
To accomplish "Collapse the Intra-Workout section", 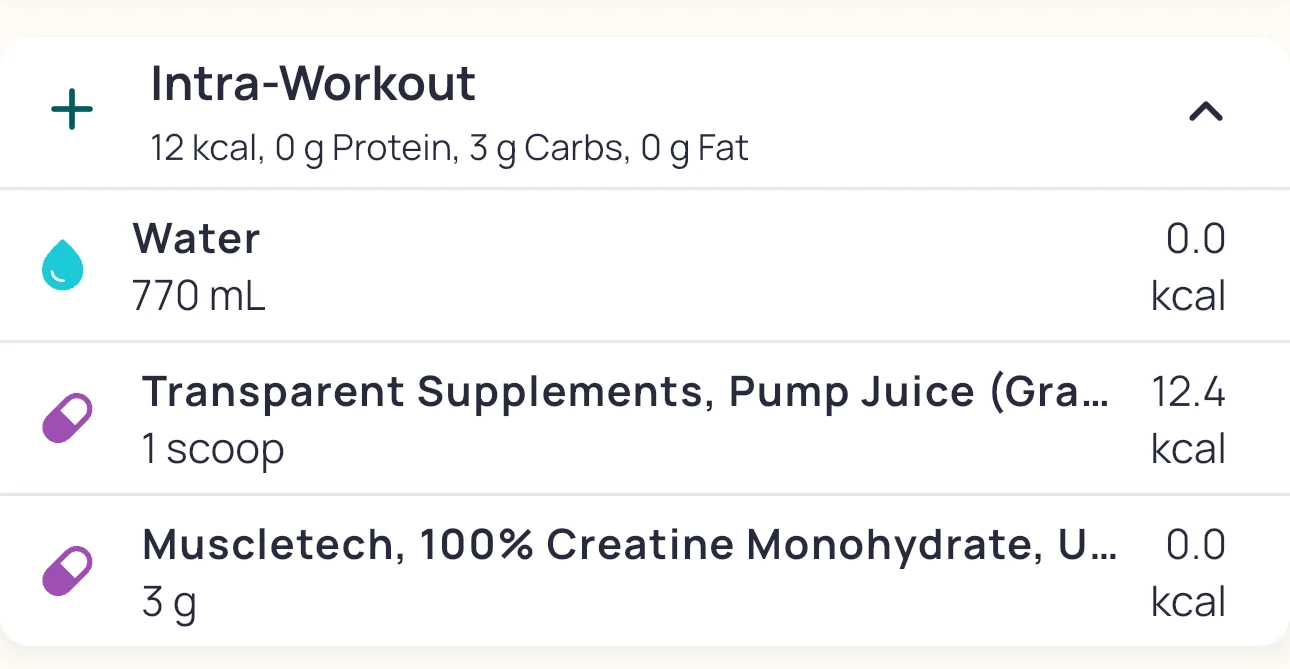I will pyautogui.click(x=1205, y=112).
